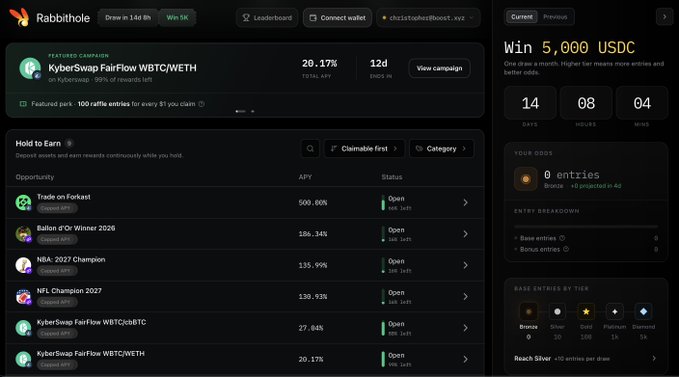Screen dimensions: 679x377
Task: Expand the Ballon d'Or Winner 2026 chevron
Action: [466, 234]
